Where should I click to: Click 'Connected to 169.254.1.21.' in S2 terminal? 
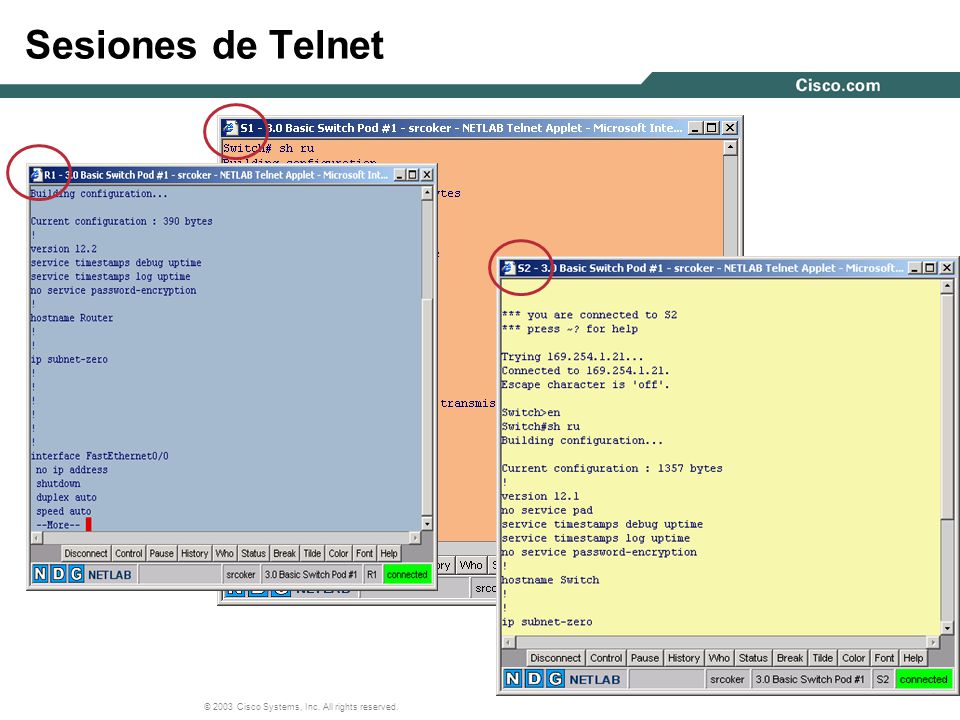tap(585, 370)
